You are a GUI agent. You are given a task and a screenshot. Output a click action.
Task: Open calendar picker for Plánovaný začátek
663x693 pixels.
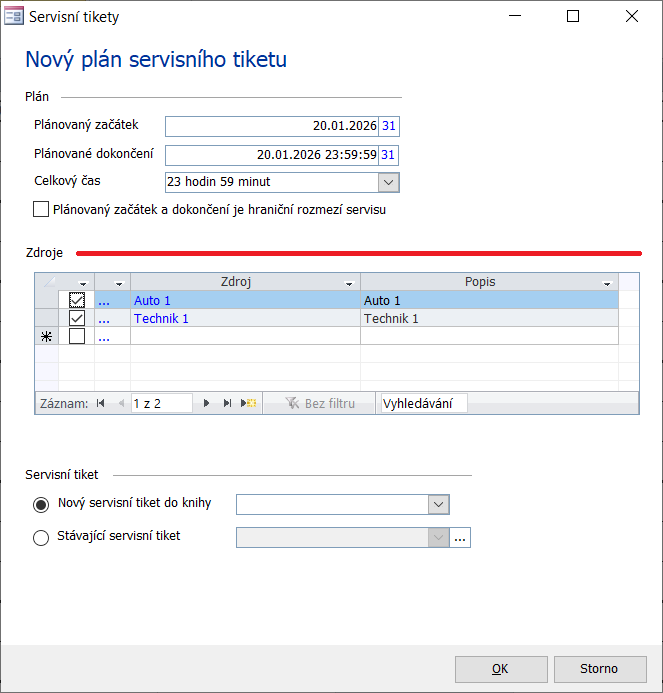point(389,126)
